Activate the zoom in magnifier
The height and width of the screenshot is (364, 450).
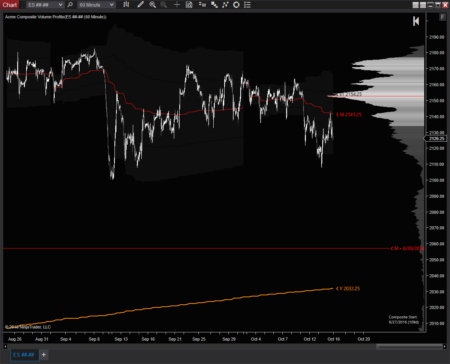click(153, 5)
